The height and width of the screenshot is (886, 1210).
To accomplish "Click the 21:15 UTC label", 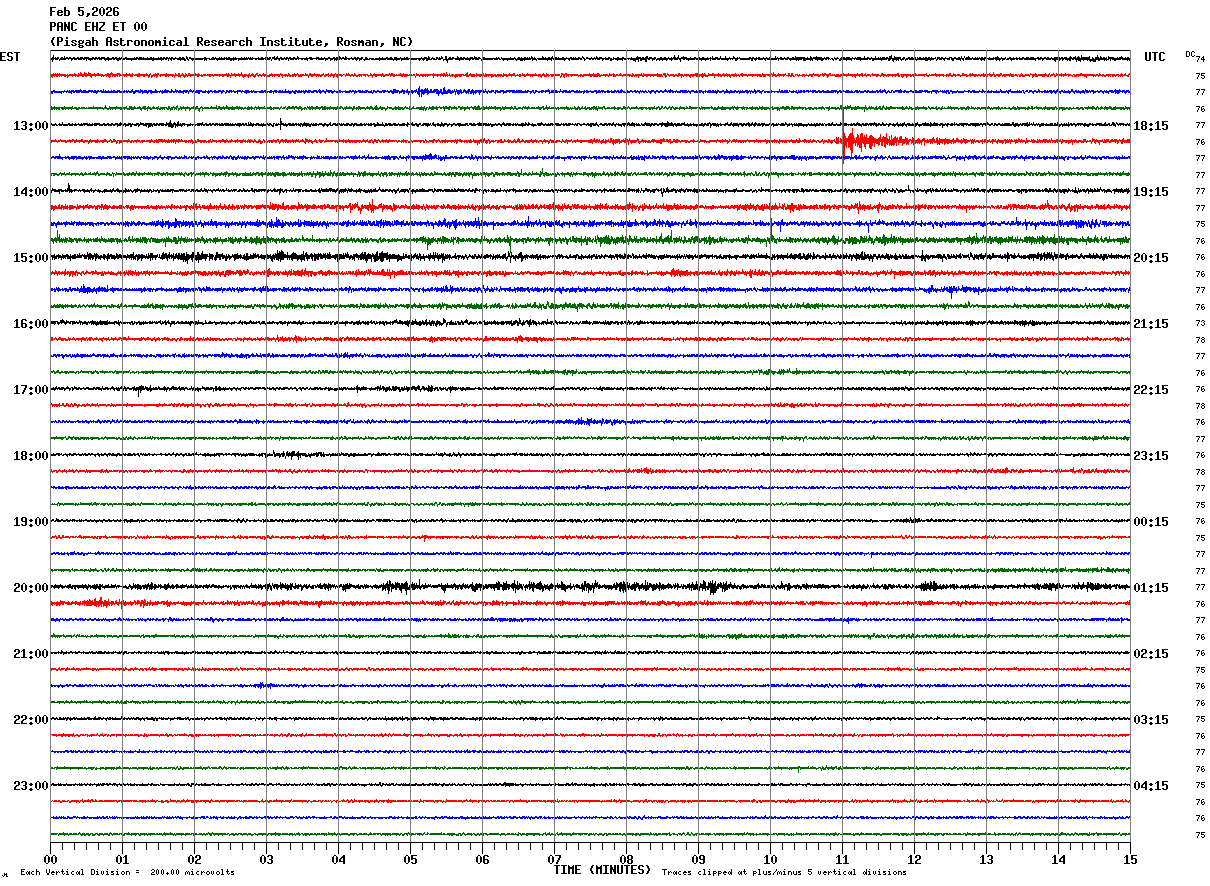I will 1151,324.
